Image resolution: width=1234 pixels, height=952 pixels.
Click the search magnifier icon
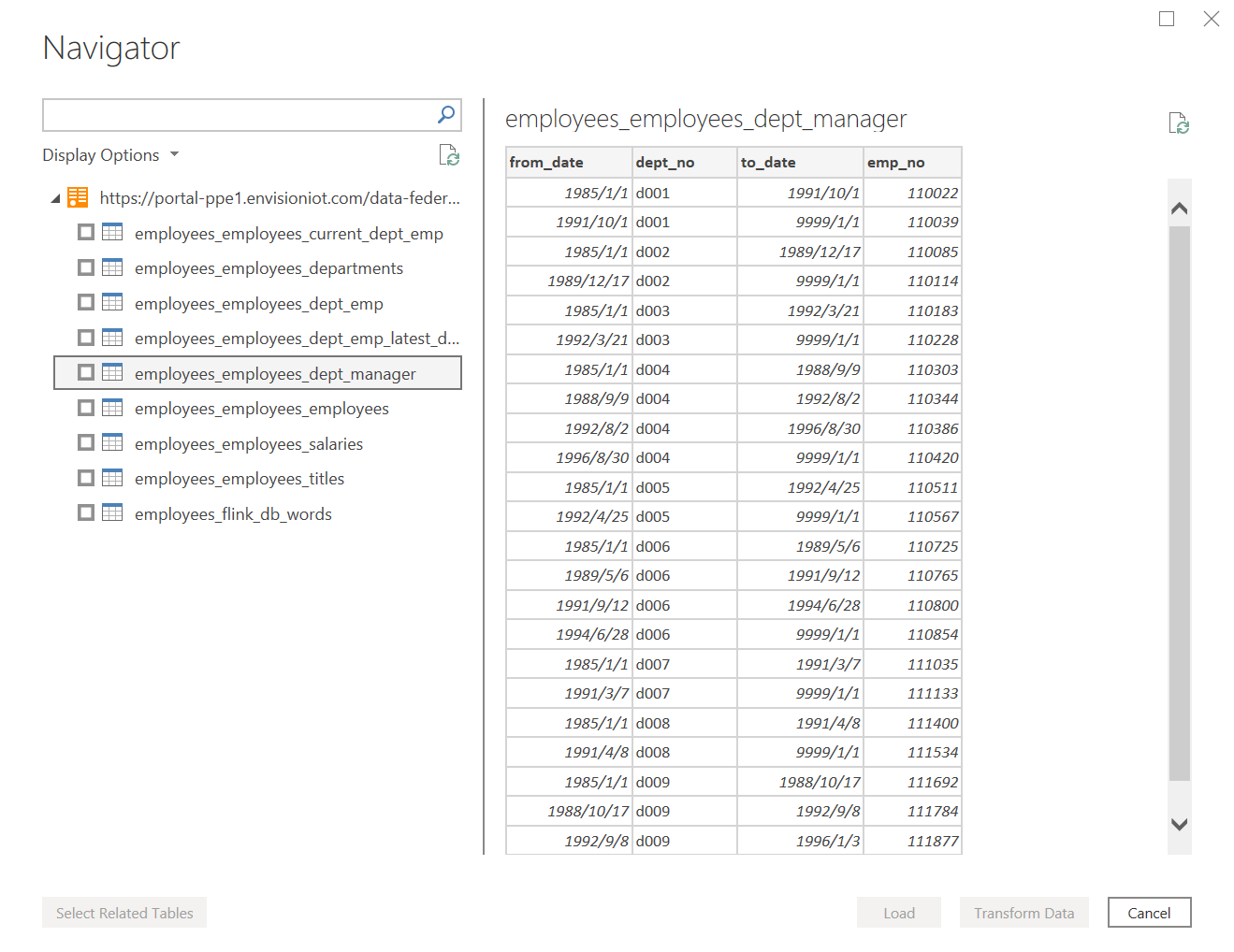(x=446, y=115)
